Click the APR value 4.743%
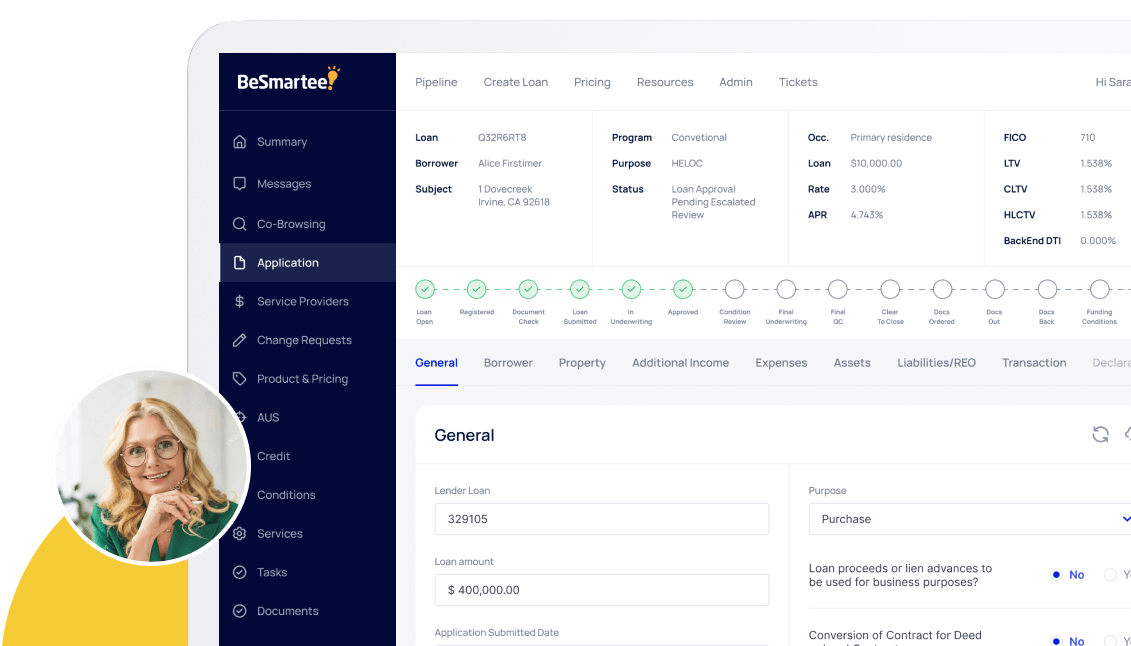The image size is (1131, 646). (866, 215)
